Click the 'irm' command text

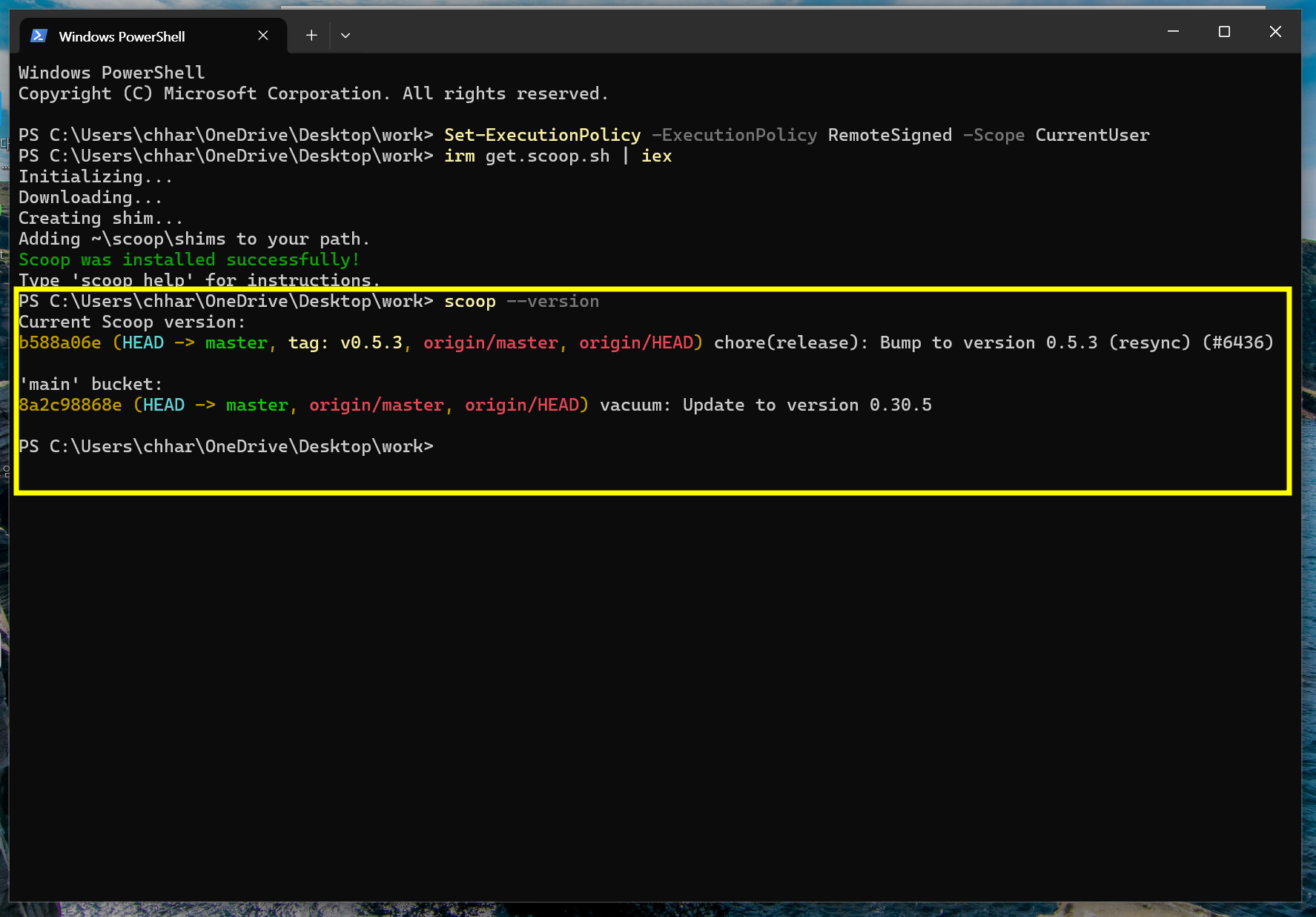(x=460, y=156)
